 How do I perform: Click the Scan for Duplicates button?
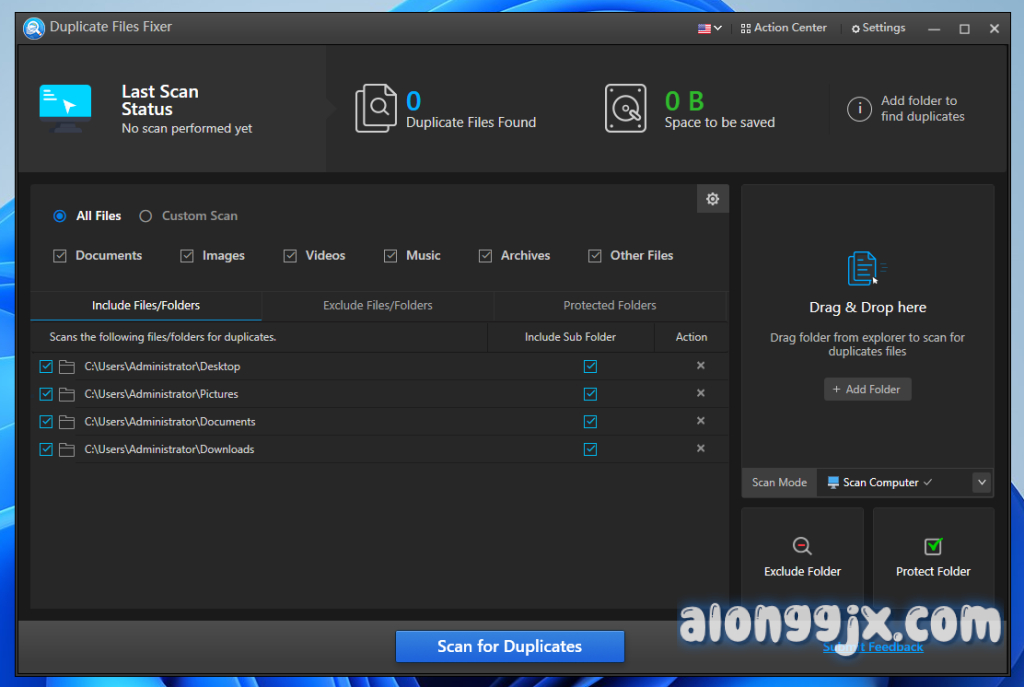point(509,646)
